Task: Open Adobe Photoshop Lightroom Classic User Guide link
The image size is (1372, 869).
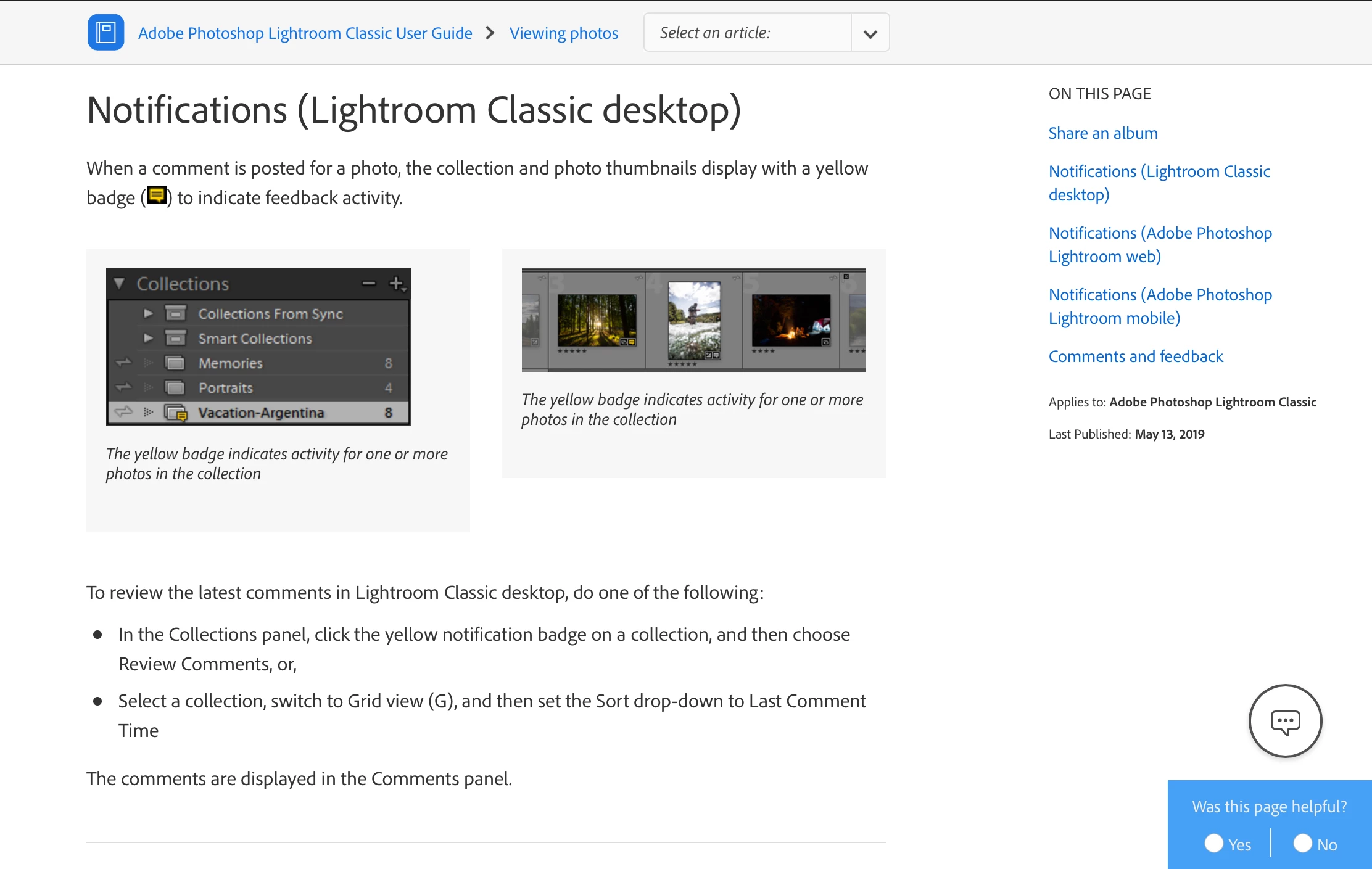Action: click(305, 33)
